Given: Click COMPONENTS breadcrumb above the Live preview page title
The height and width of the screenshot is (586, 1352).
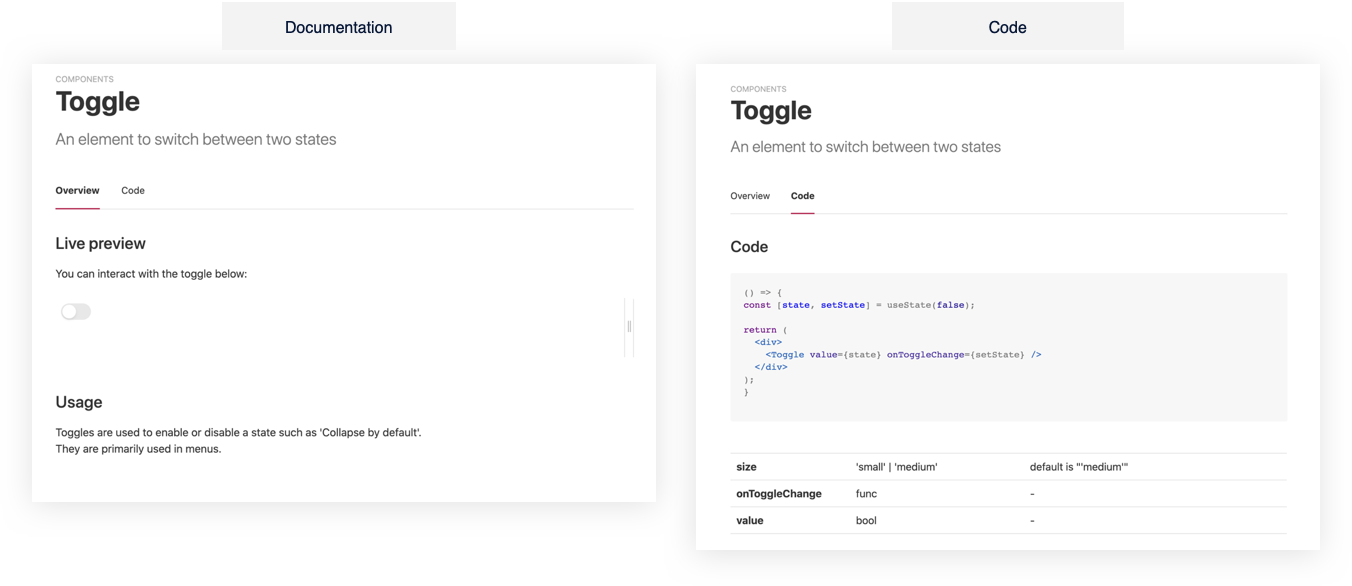Looking at the screenshot, I should (x=84, y=79).
